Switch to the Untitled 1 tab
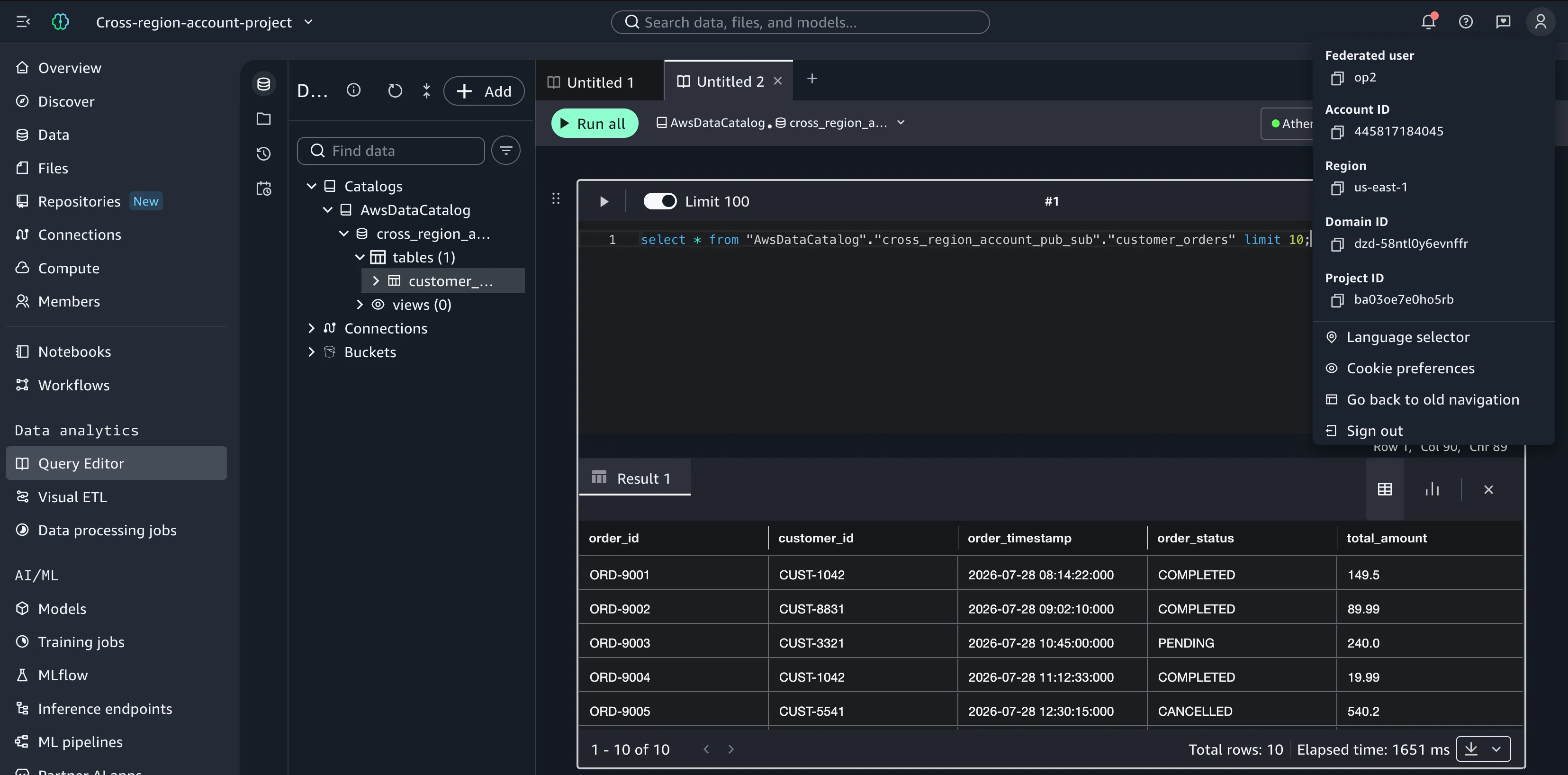The height and width of the screenshot is (775, 1568). pos(599,82)
